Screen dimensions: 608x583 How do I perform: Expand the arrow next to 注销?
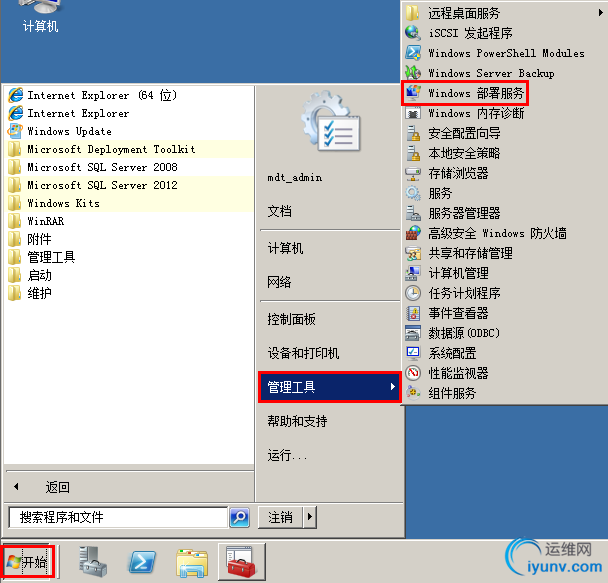(309, 517)
